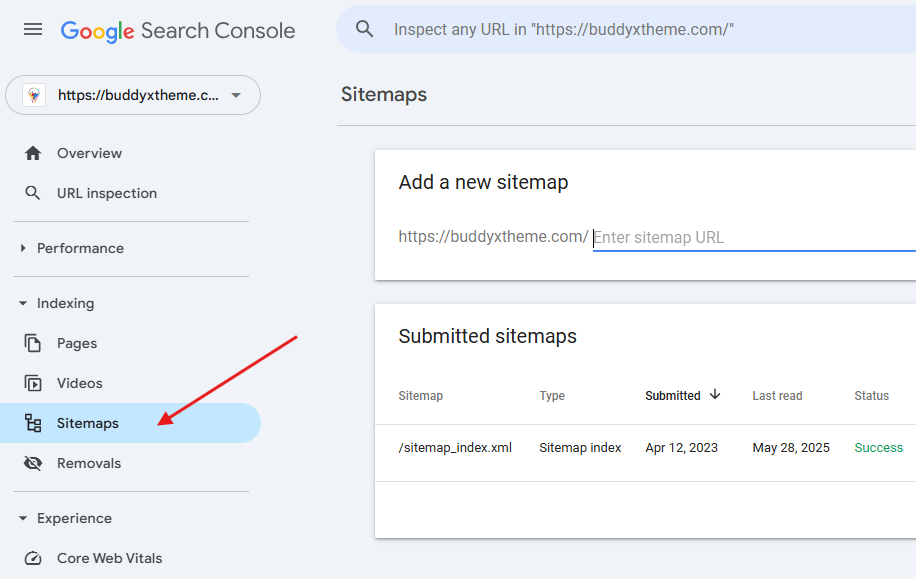This screenshot has height=579, width=916.
Task: Click the Core Web Vitals gauge icon
Action: coord(33,558)
